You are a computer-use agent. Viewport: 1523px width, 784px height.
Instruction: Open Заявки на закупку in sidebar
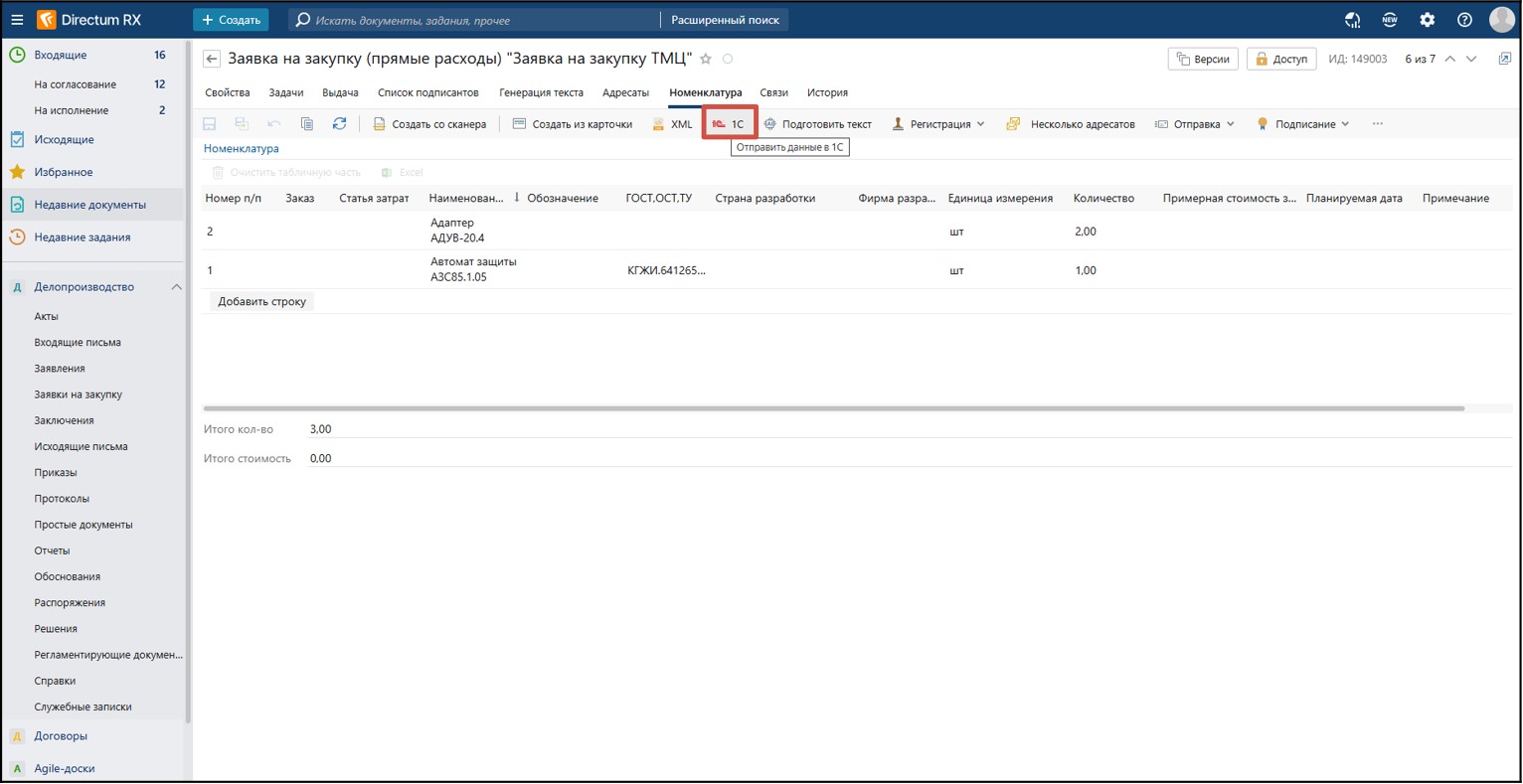pos(79,394)
